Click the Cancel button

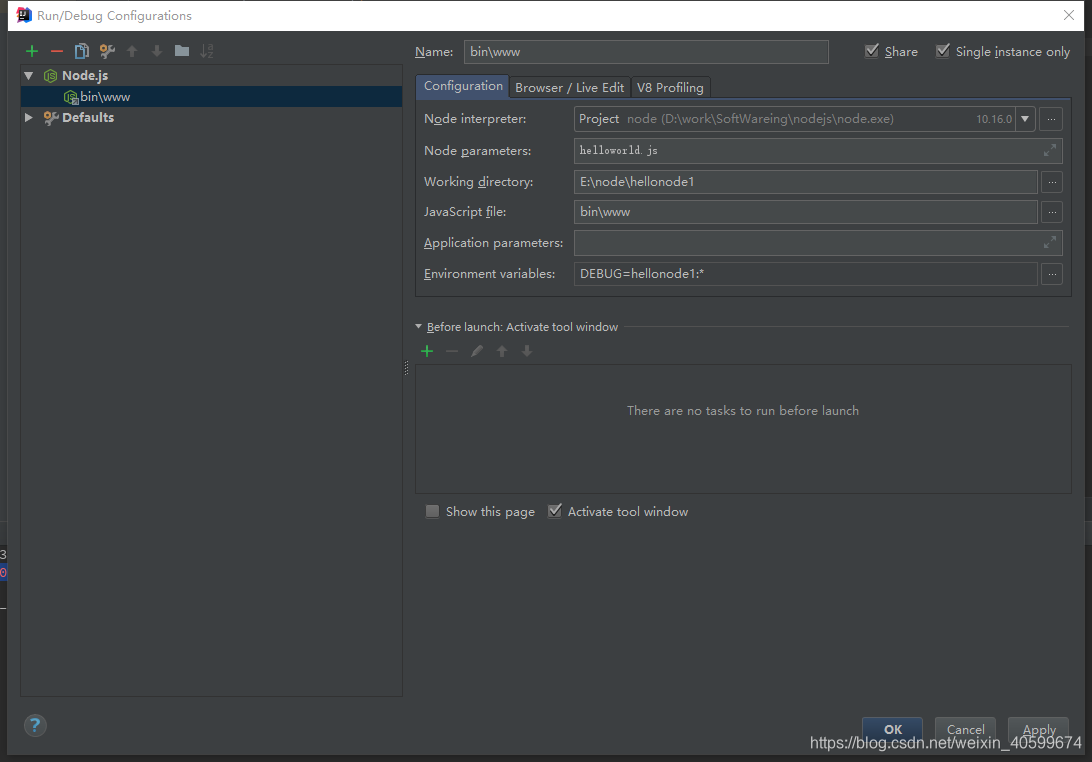[965, 729]
